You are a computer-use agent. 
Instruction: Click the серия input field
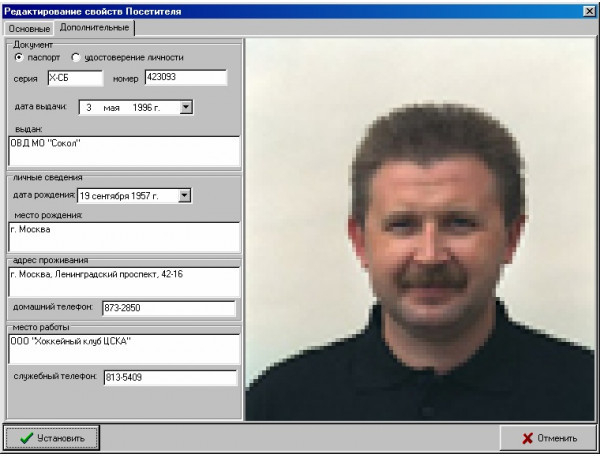[x=75, y=78]
